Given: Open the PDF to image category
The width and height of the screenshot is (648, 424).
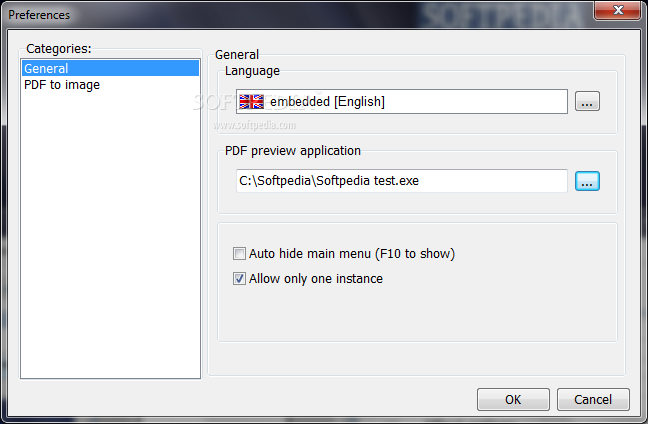Looking at the screenshot, I should point(110,85).
